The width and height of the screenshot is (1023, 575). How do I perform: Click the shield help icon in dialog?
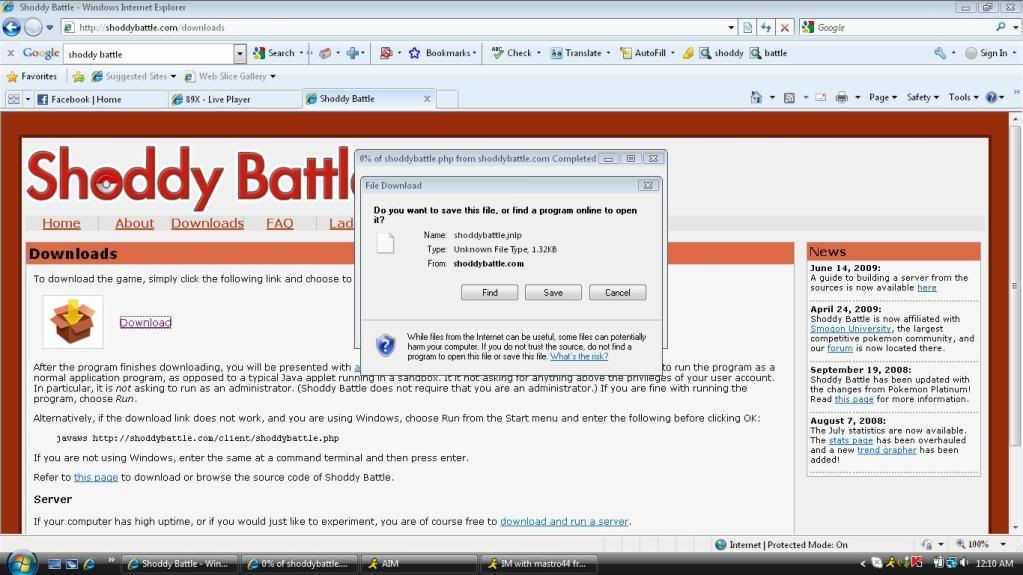coord(386,345)
